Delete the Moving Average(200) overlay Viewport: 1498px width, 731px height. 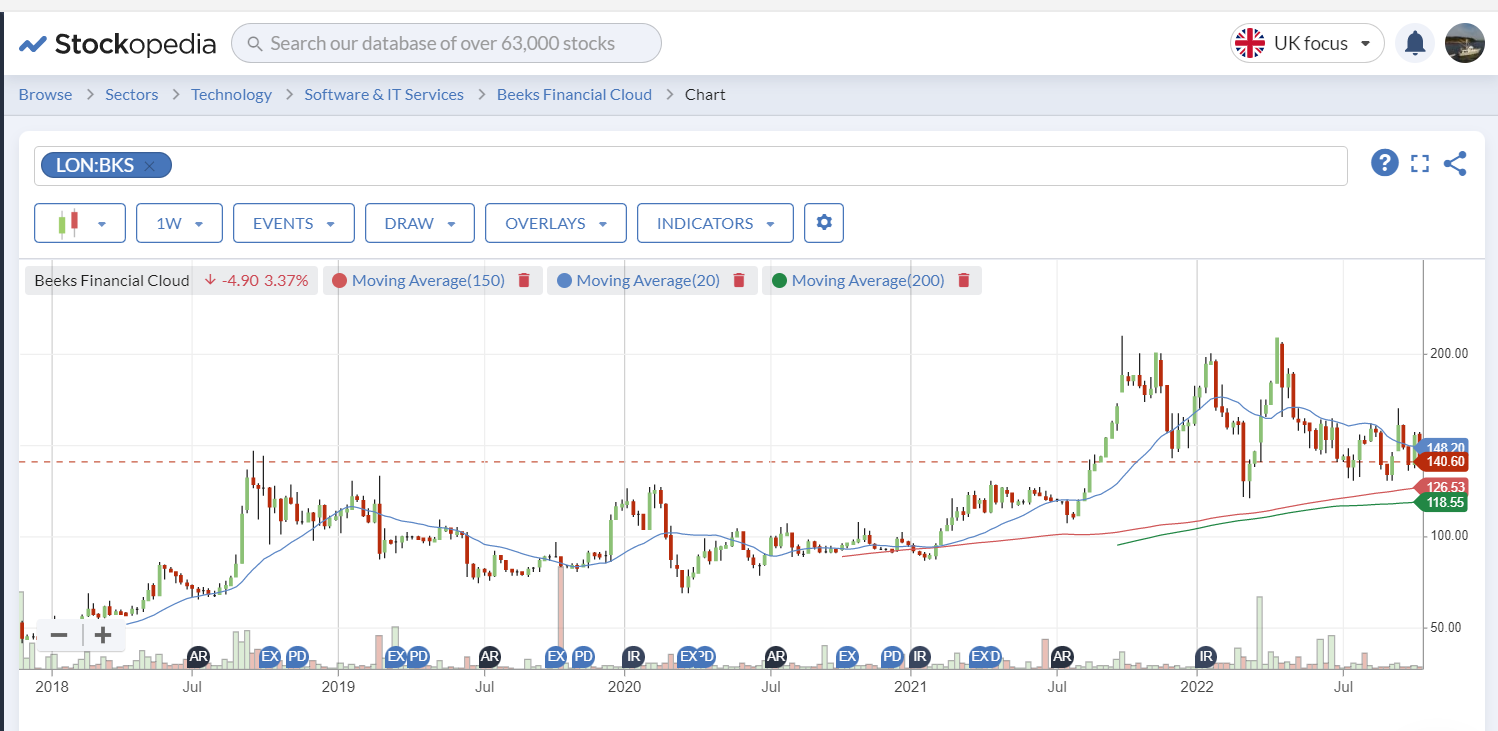[x=964, y=281]
